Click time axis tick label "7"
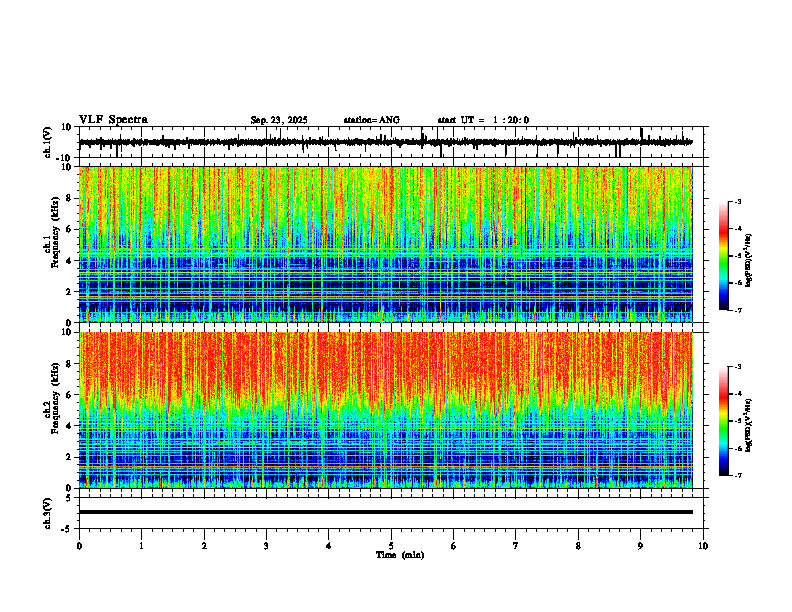Image resolution: width=792 pixels, height=612 pixels. pos(516,546)
